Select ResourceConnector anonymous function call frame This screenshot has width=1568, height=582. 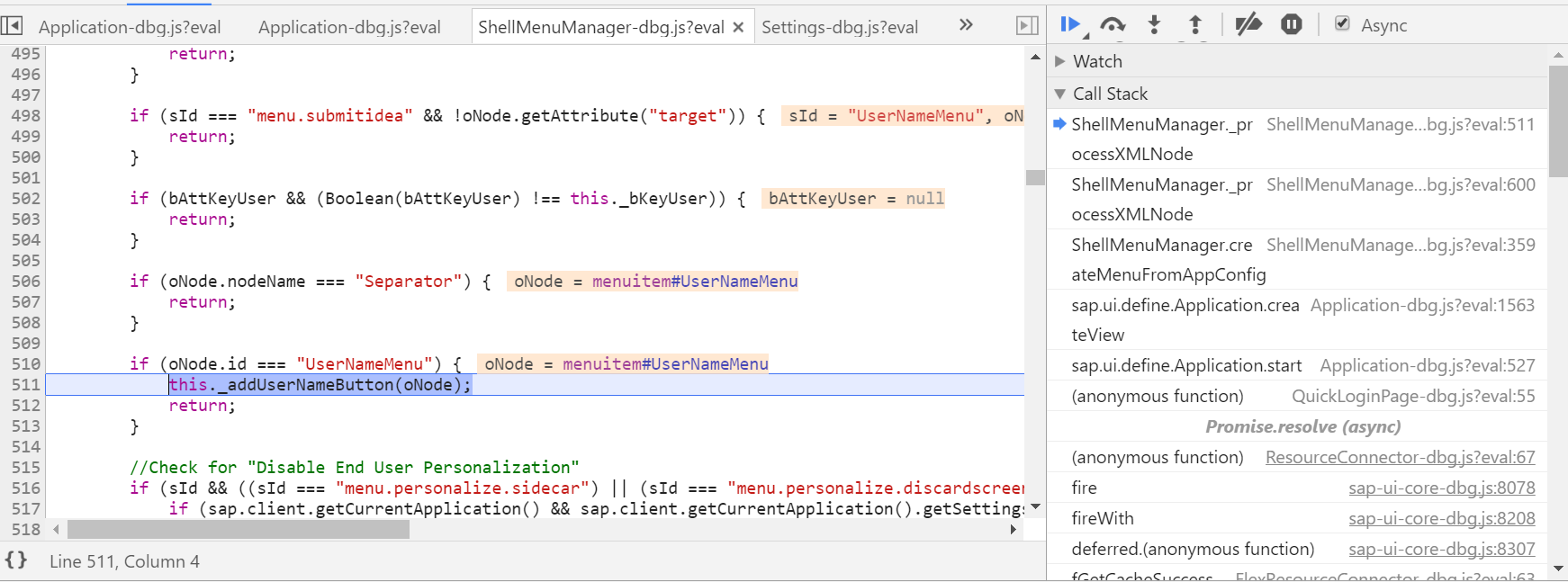pos(1296,457)
